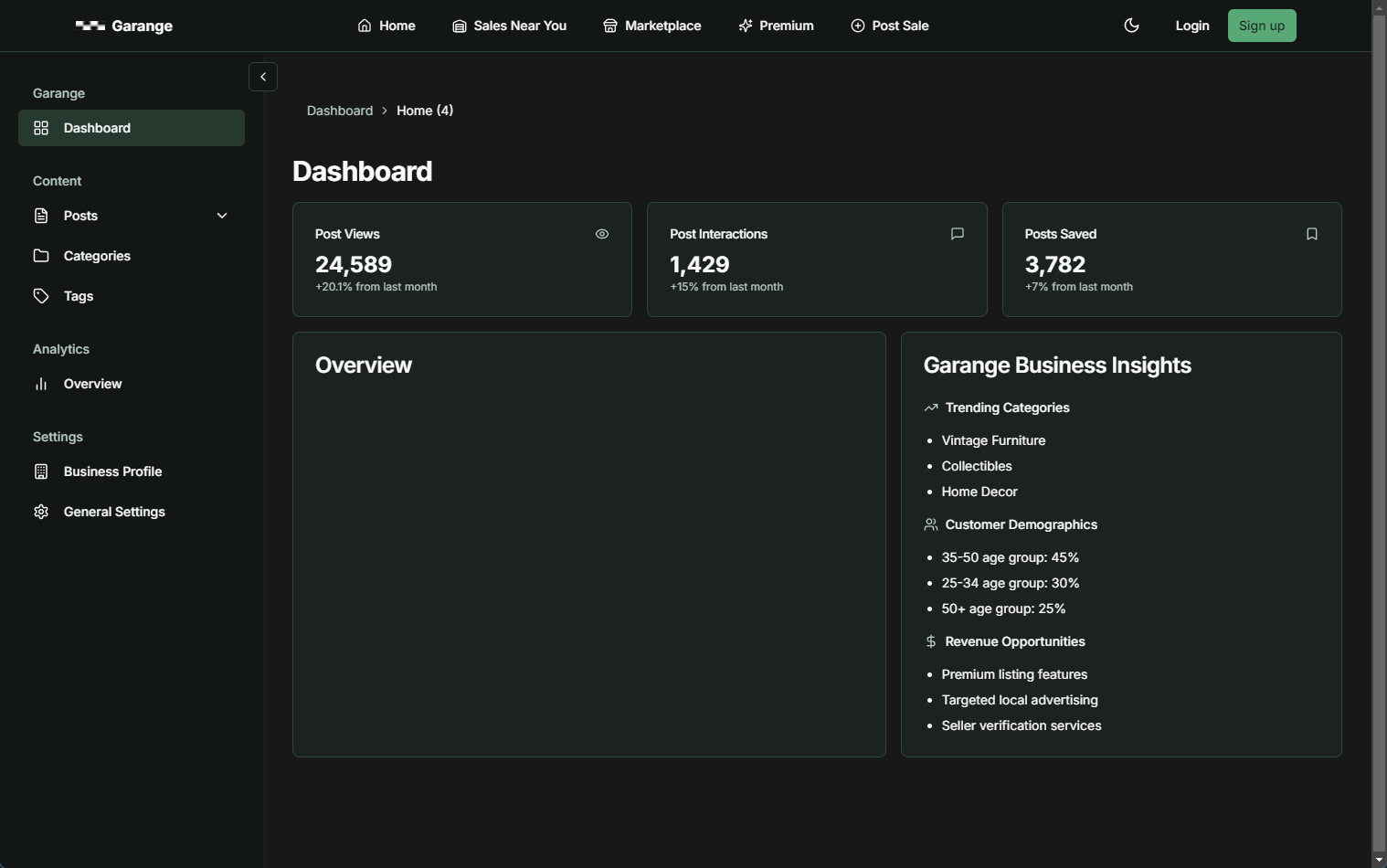Image resolution: width=1387 pixels, height=868 pixels.
Task: Click 'Targeted local advertising' item
Action: 1020,700
